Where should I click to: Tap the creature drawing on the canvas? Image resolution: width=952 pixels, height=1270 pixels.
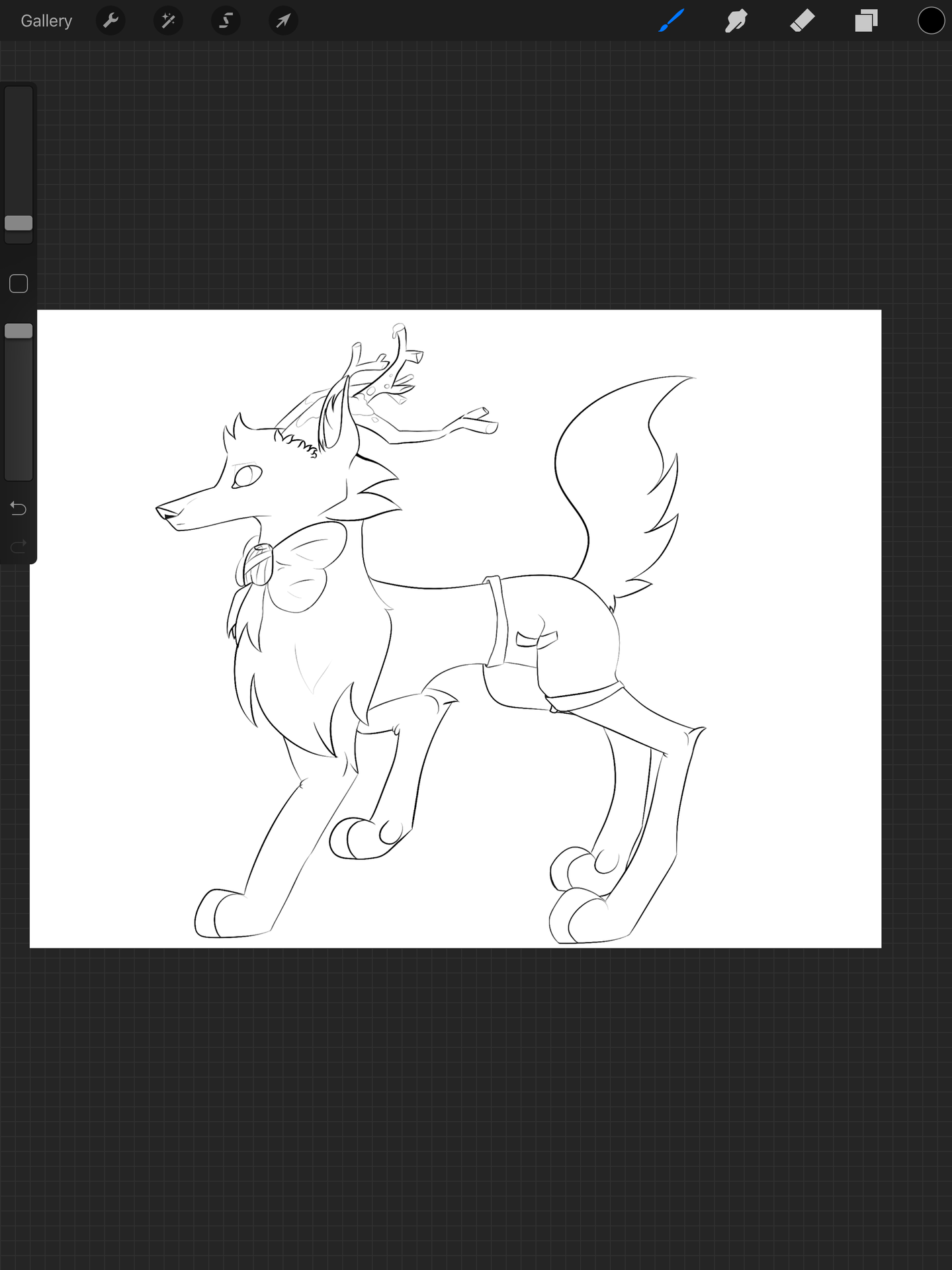[x=430, y=632]
